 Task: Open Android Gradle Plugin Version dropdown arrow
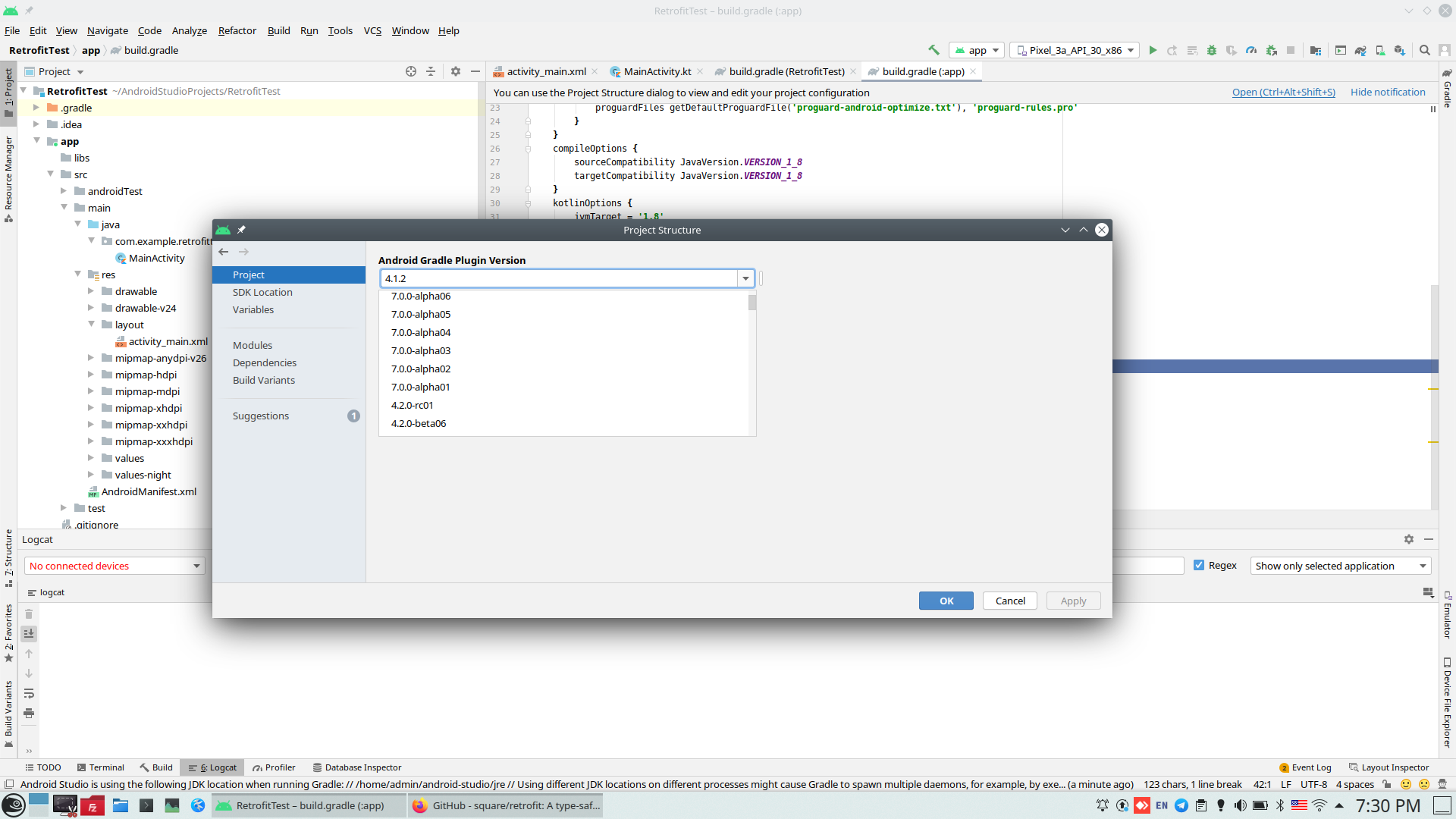[x=746, y=278]
